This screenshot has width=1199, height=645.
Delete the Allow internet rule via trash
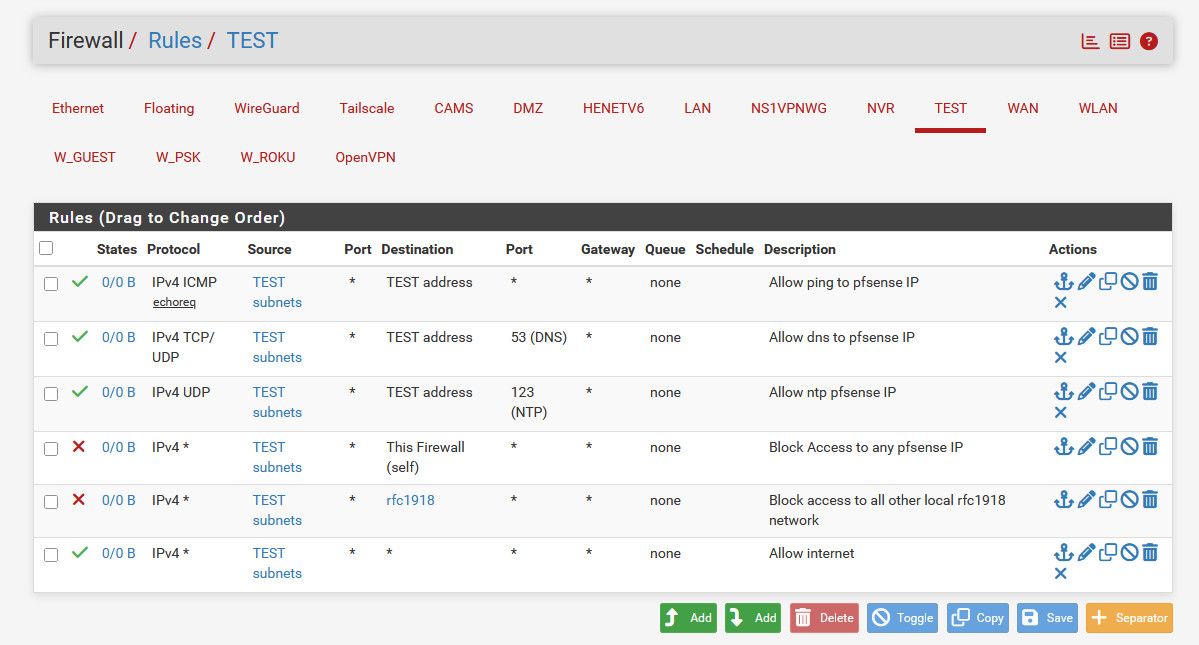tap(1150, 553)
